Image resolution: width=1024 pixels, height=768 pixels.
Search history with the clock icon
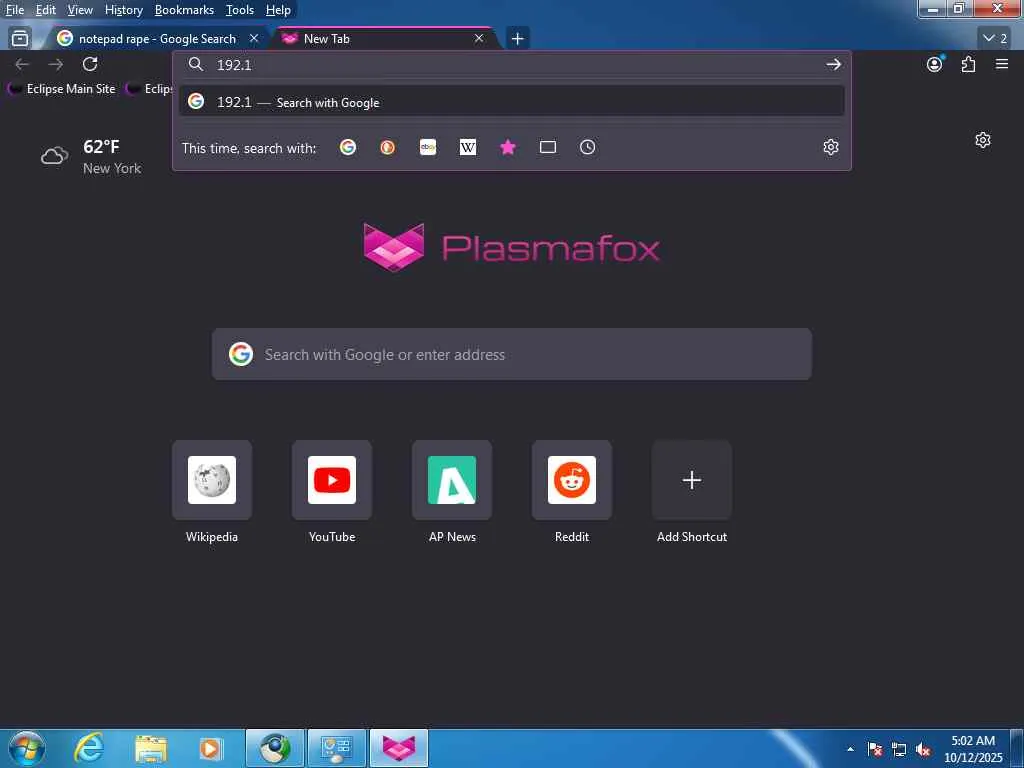[x=588, y=148]
